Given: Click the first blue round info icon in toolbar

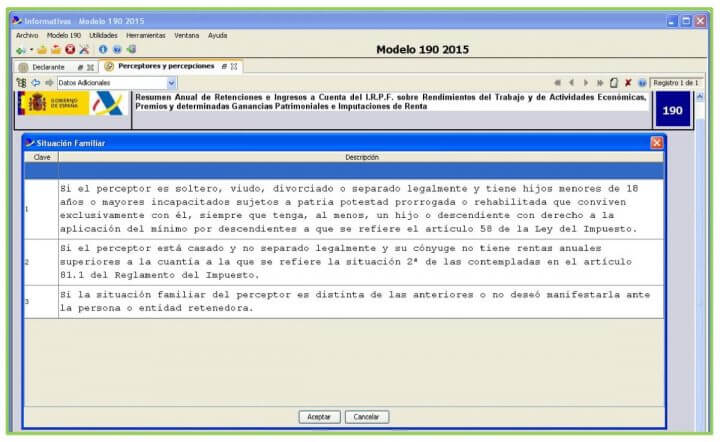Looking at the screenshot, I should 103,50.
